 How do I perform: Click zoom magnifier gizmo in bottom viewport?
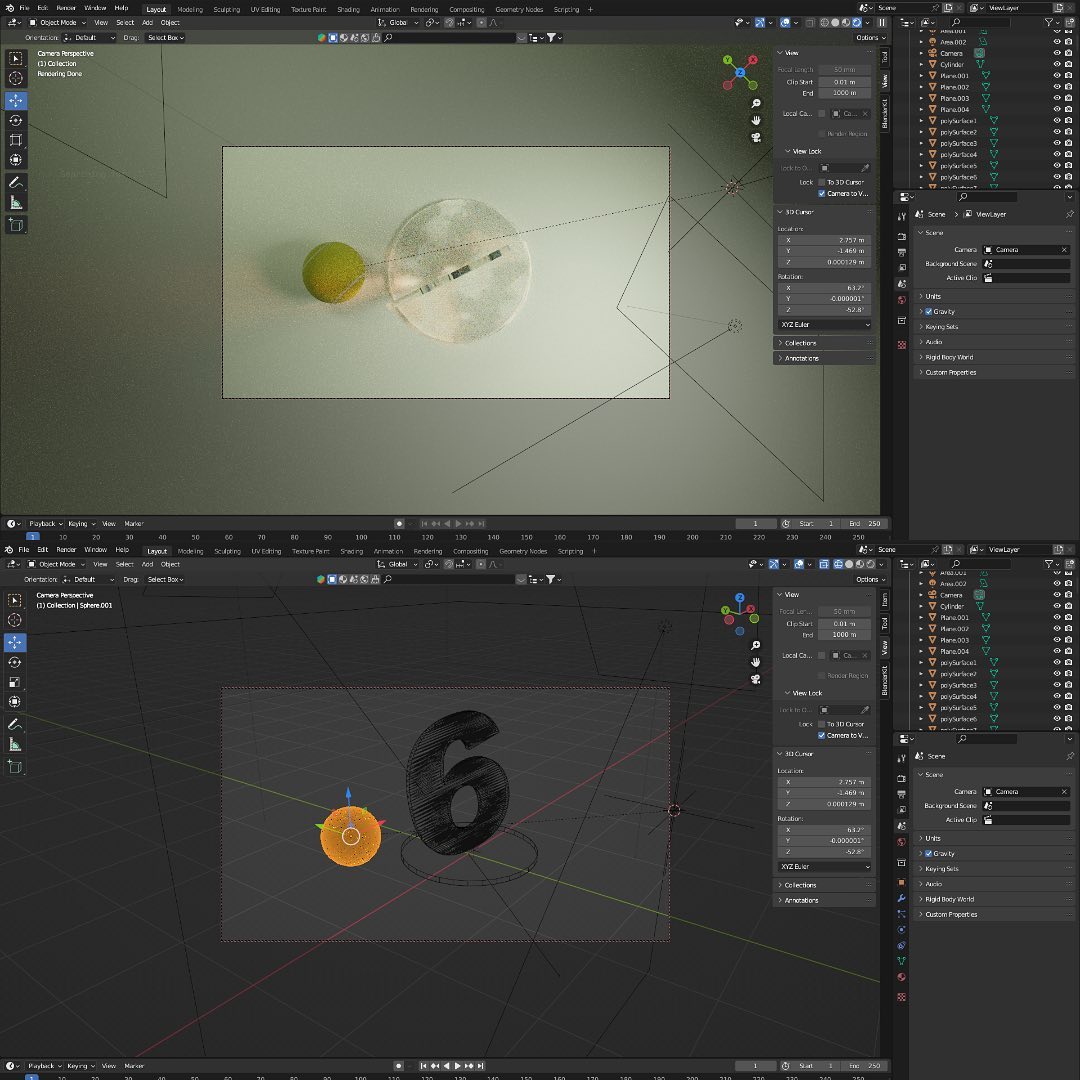point(757,645)
